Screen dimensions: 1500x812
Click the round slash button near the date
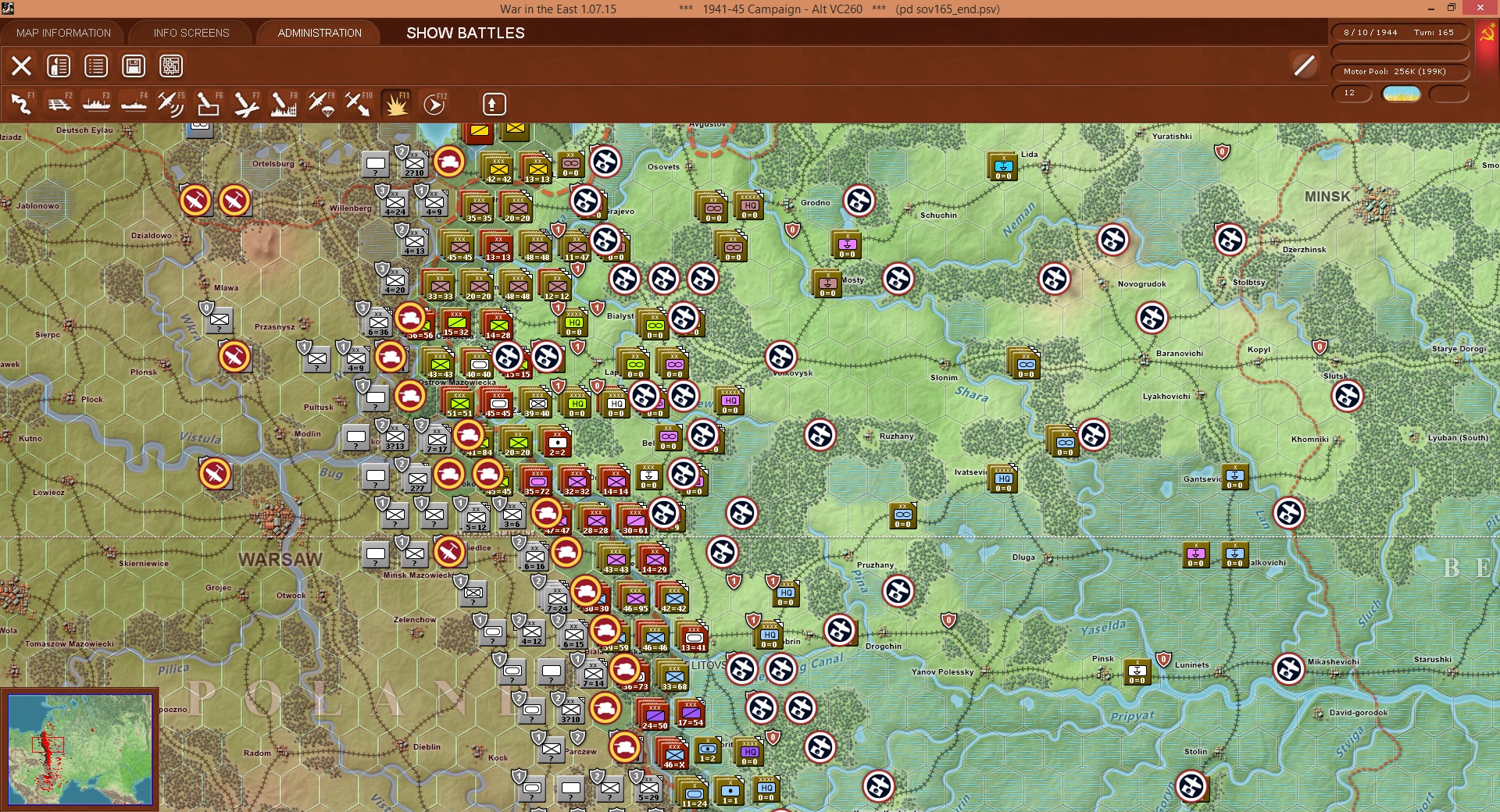pos(1304,66)
